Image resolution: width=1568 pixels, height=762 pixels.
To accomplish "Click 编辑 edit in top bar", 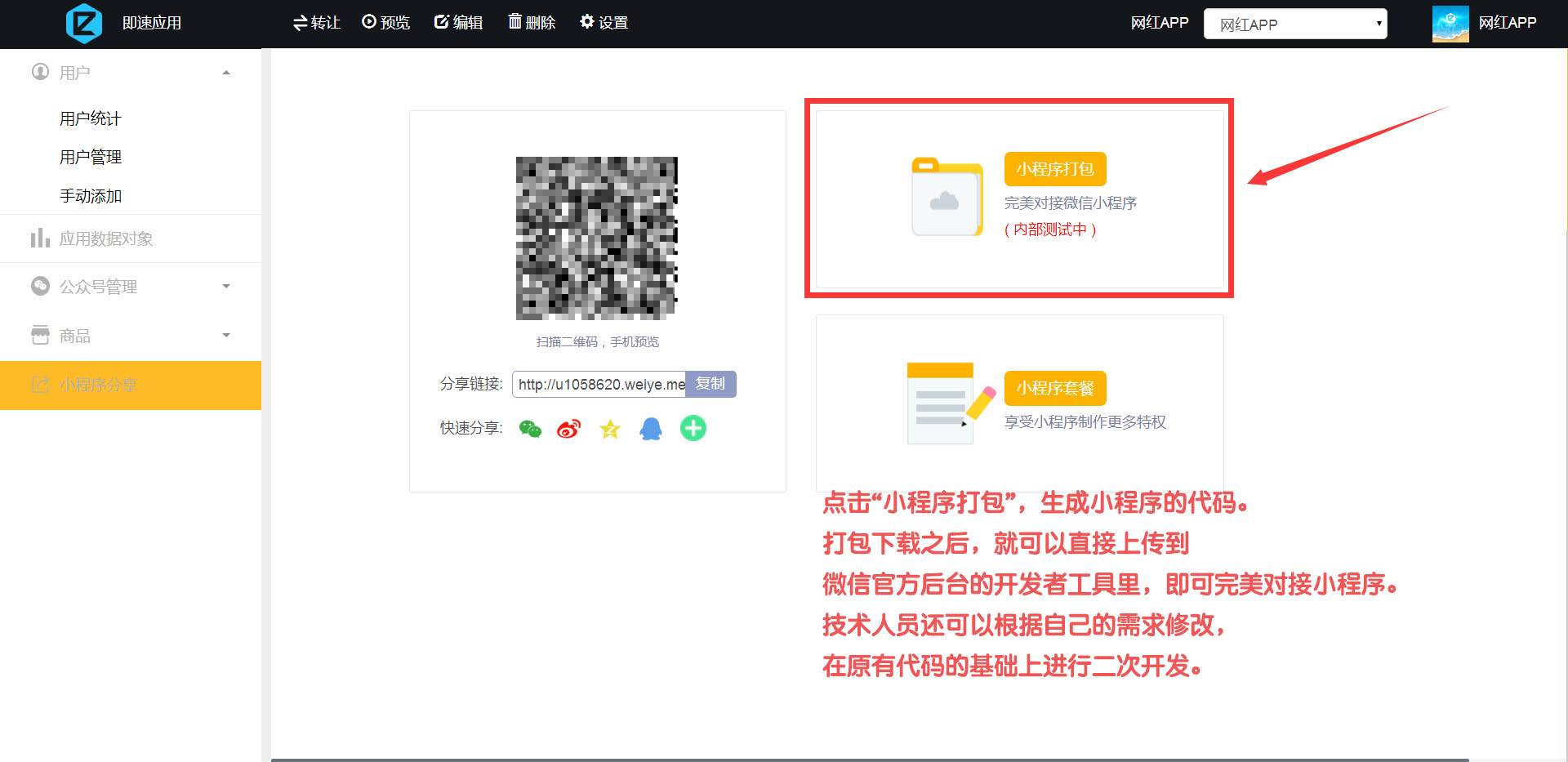I will coord(459,23).
